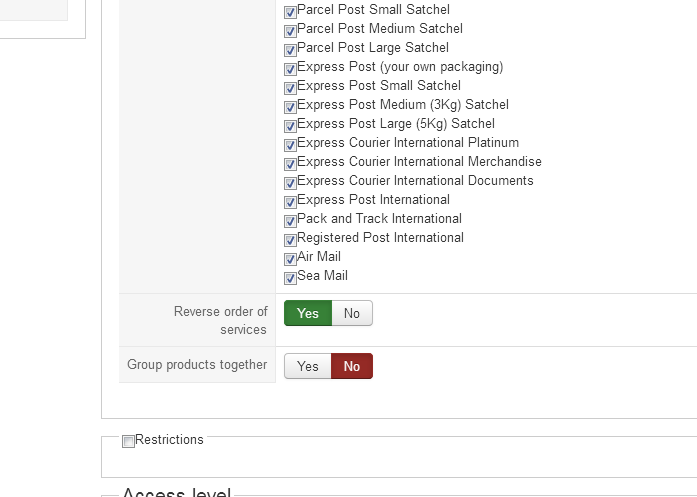This screenshot has width=697, height=497.
Task: Disable Express Post Large (5Kg) Satchel
Action: tap(290, 126)
